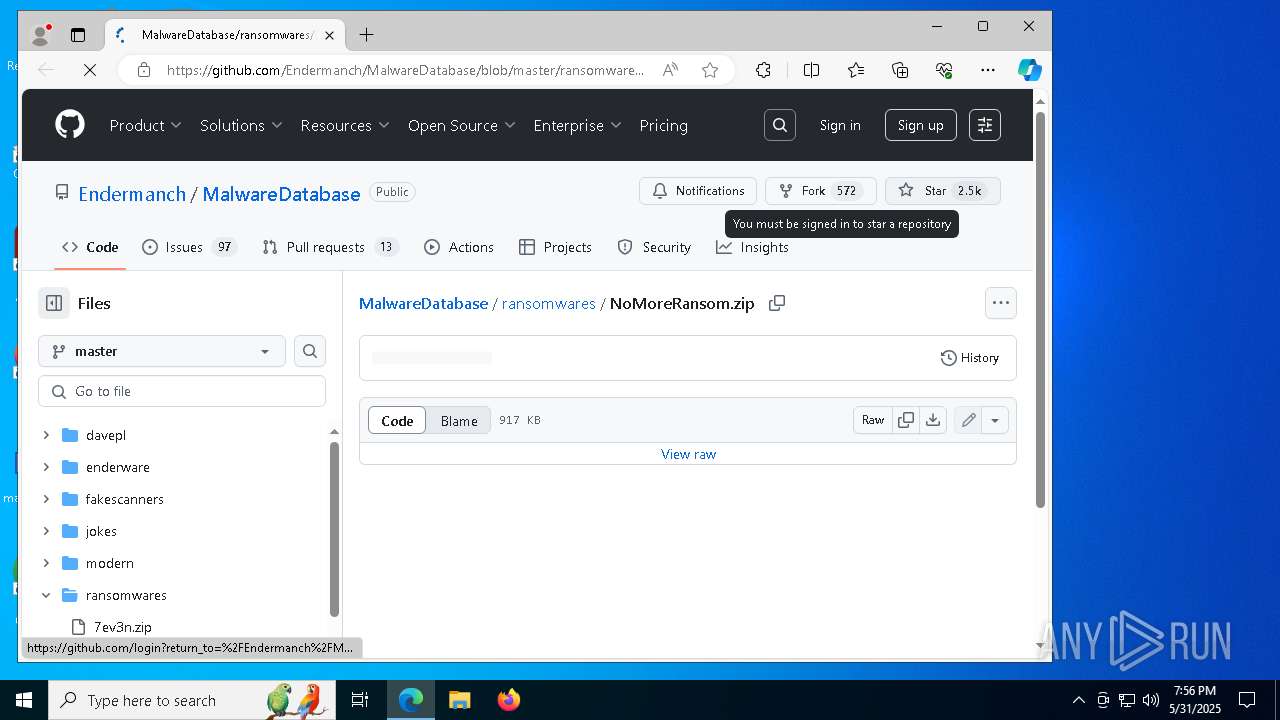Click the Notifications button
The image size is (1280, 720).
698,190
